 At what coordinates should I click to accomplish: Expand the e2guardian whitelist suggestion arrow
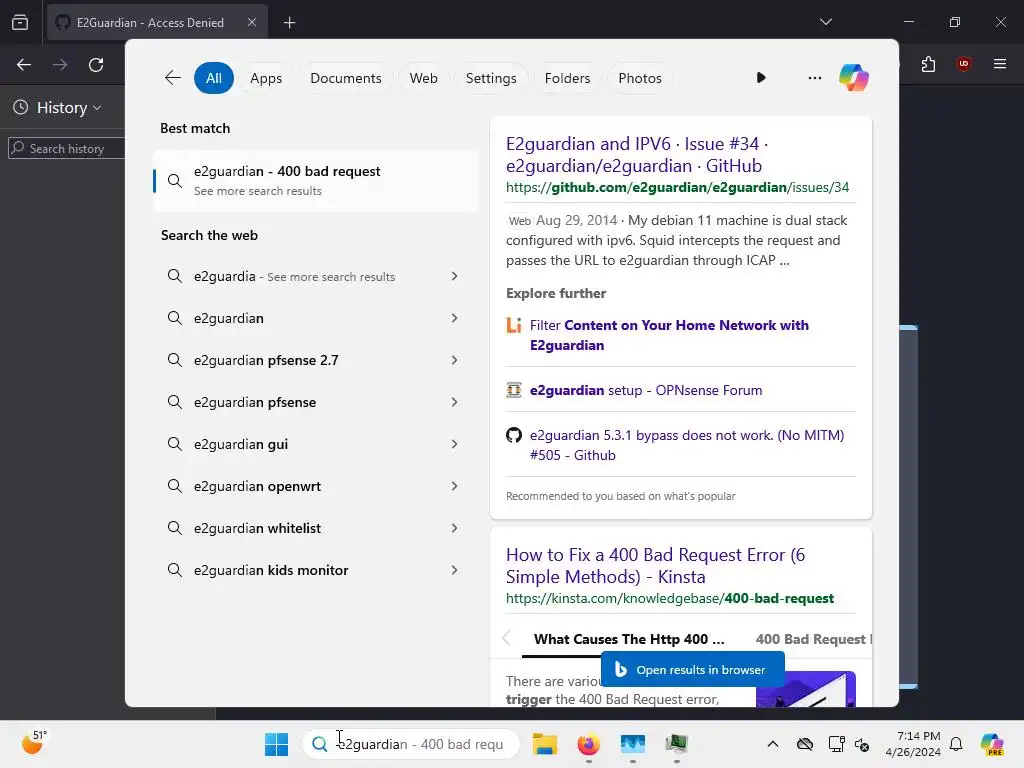454,528
